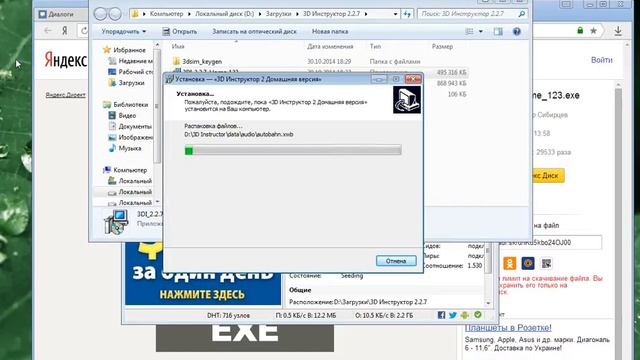
Task: Click Explorer back navigation button
Action: 100,14
